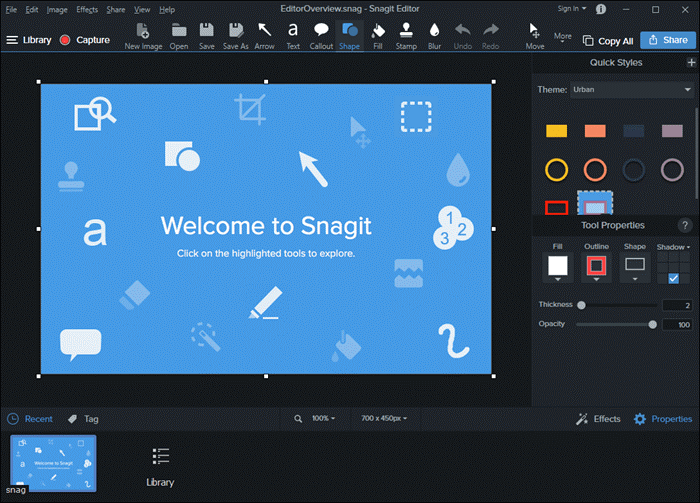The image size is (700, 503).
Task: Select the yellow rectangle quick style
Action: pos(556,131)
